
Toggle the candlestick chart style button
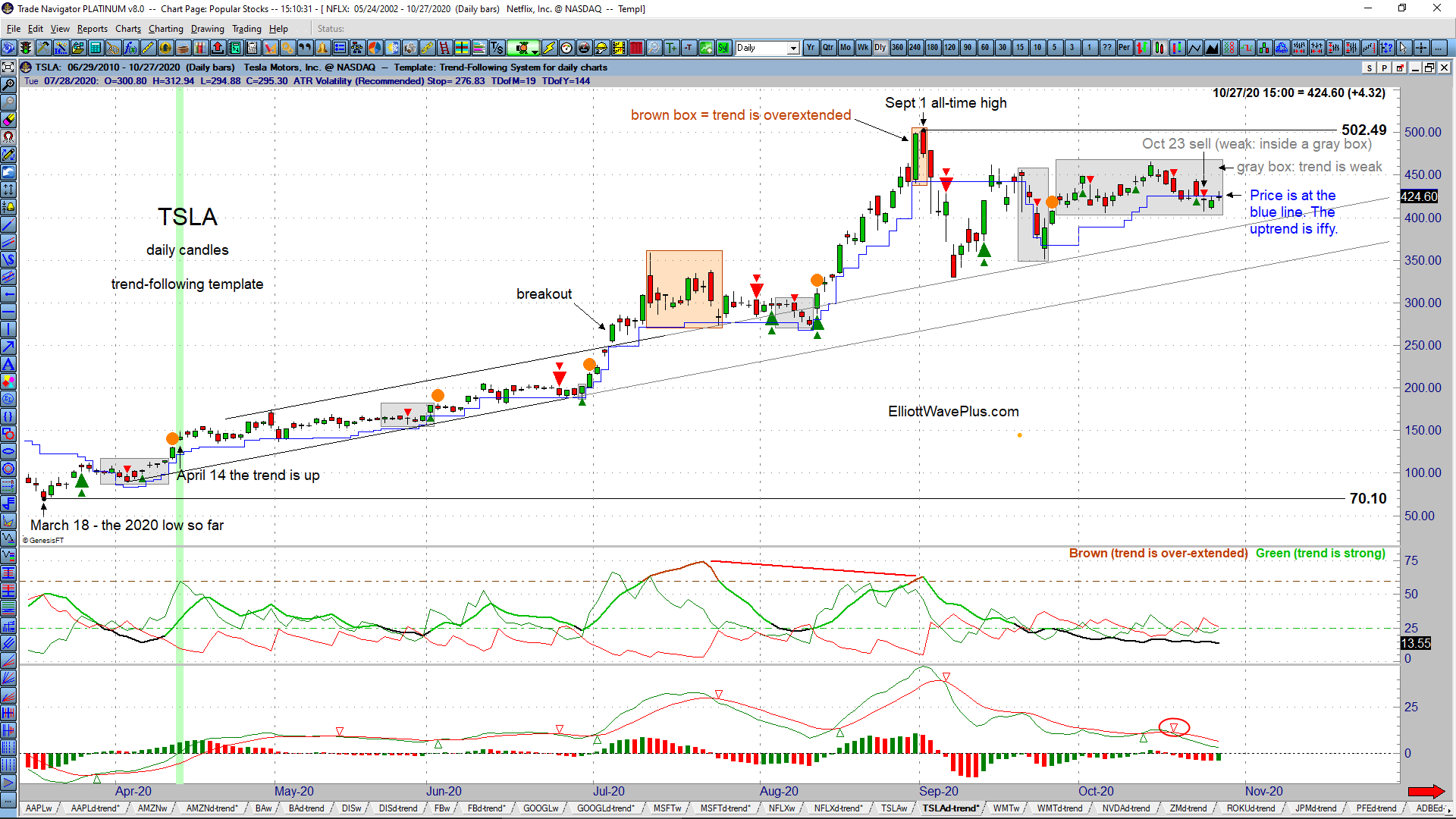(1160, 48)
